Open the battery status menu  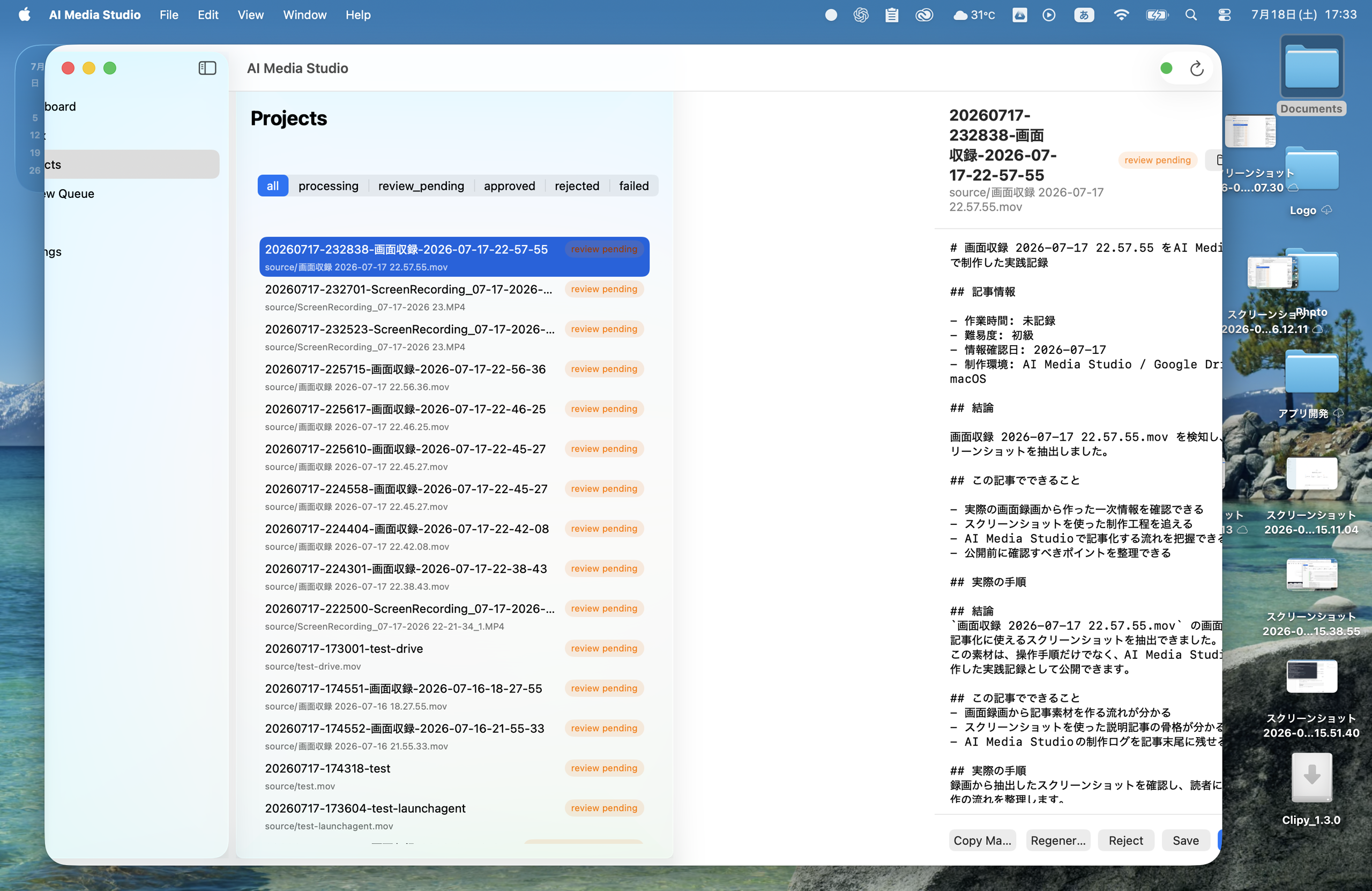[x=1157, y=15]
